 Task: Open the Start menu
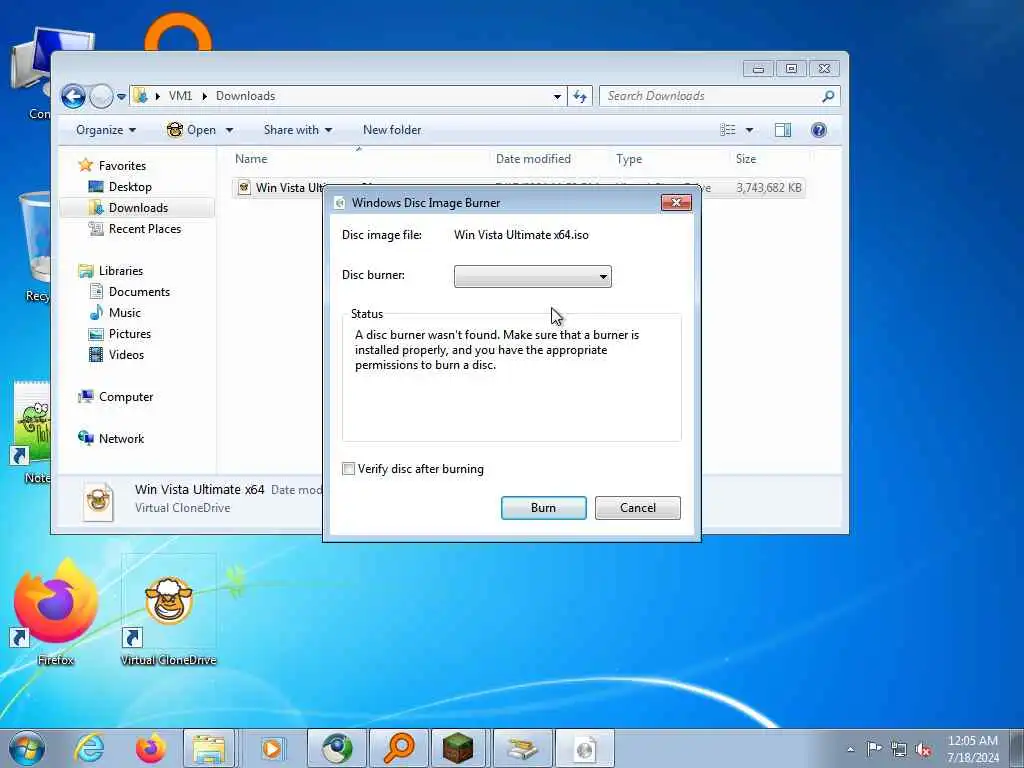pyautogui.click(x=27, y=748)
